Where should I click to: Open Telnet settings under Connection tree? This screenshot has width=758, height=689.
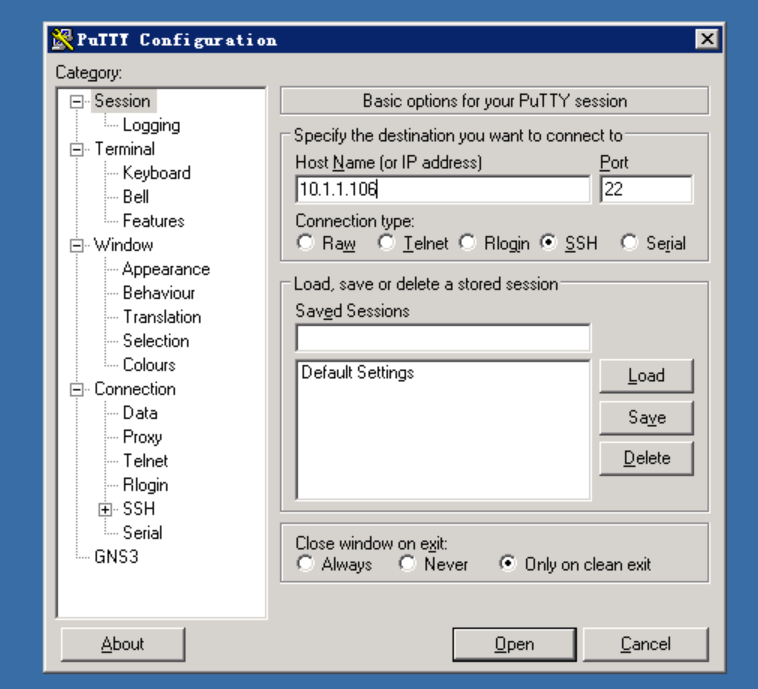click(x=146, y=461)
